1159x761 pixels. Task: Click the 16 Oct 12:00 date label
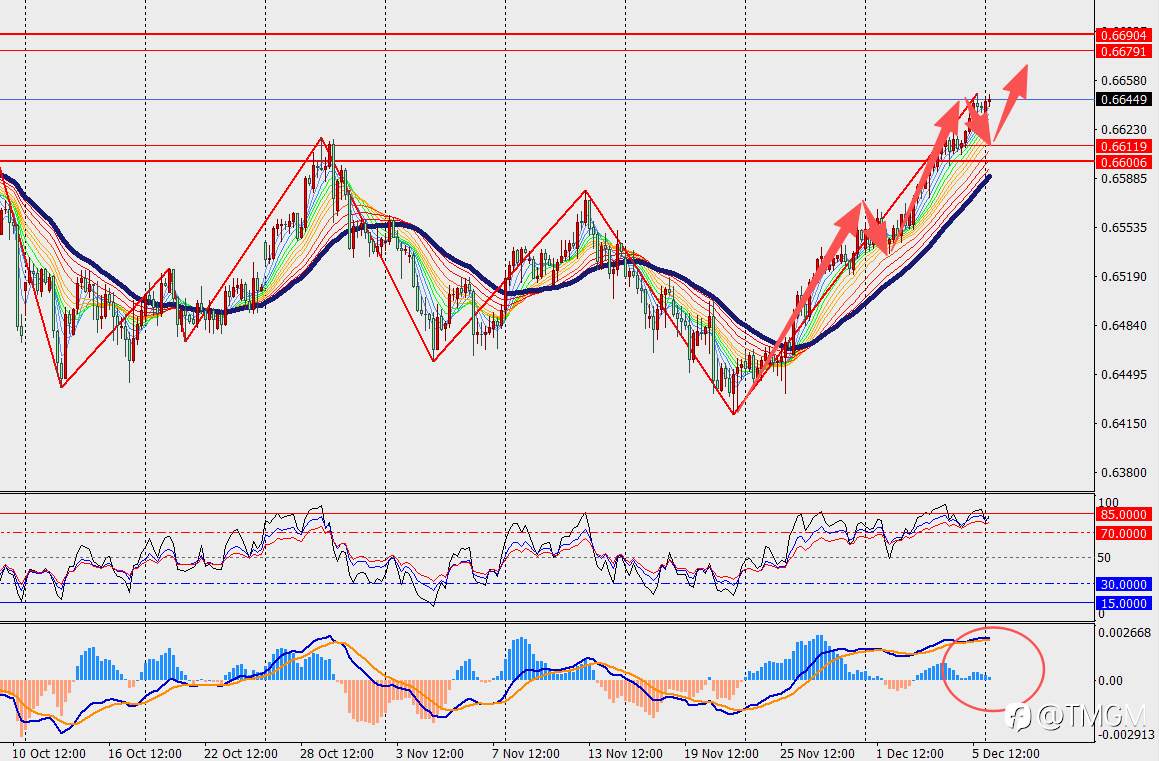click(x=145, y=754)
